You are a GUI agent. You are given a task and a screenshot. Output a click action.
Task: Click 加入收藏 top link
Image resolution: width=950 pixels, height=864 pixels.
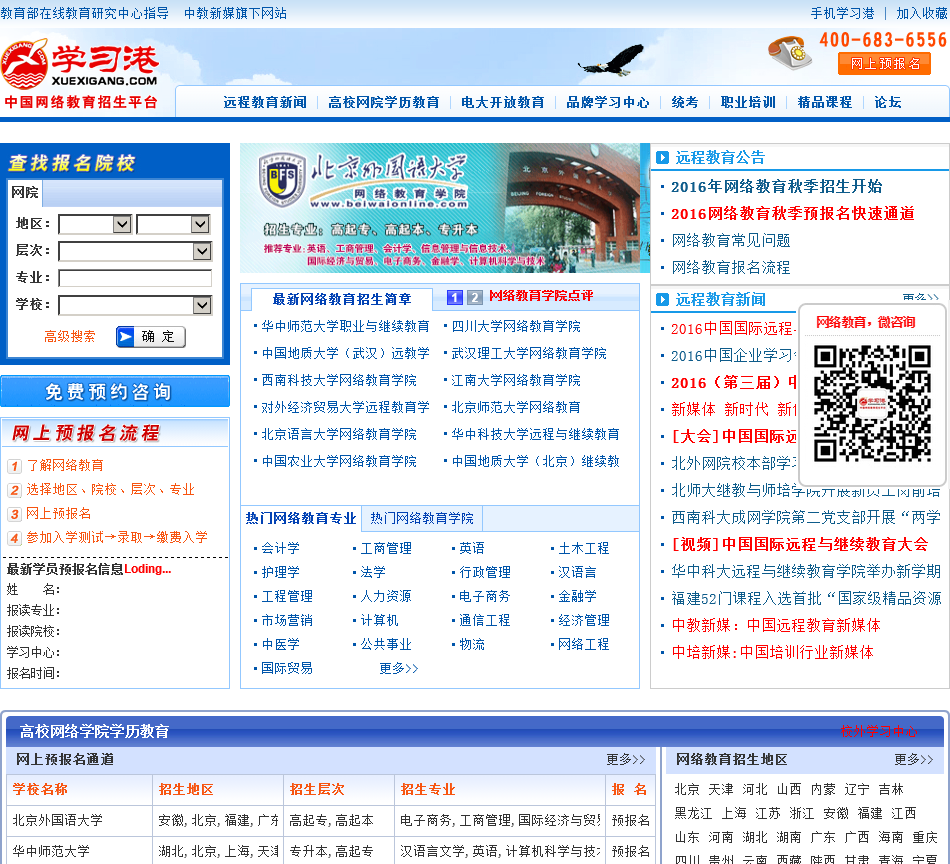(x=922, y=13)
